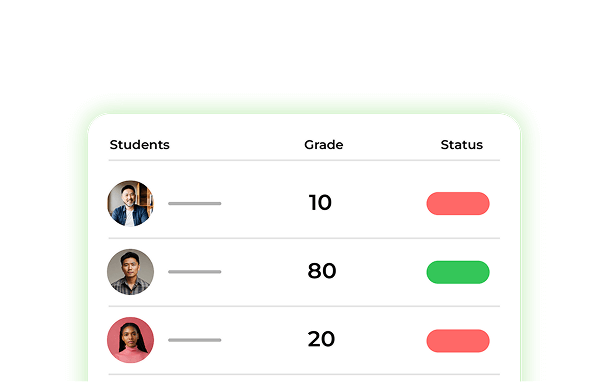
Task: Click the Status column header
Action: click(x=462, y=145)
